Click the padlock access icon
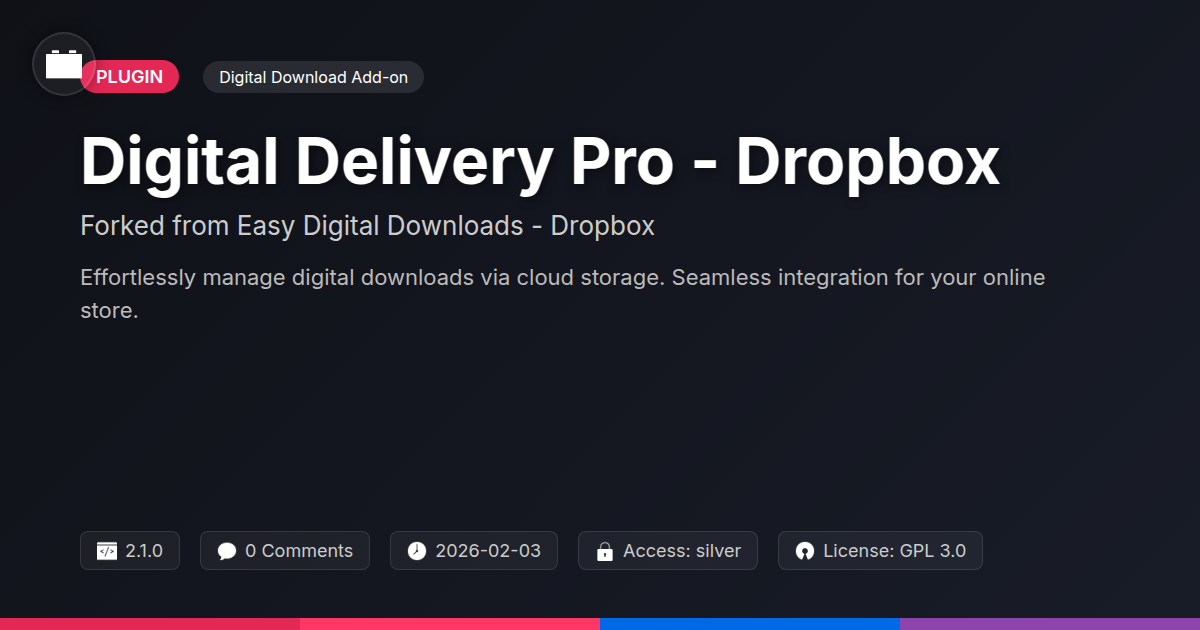The width and height of the screenshot is (1200, 630). [604, 551]
